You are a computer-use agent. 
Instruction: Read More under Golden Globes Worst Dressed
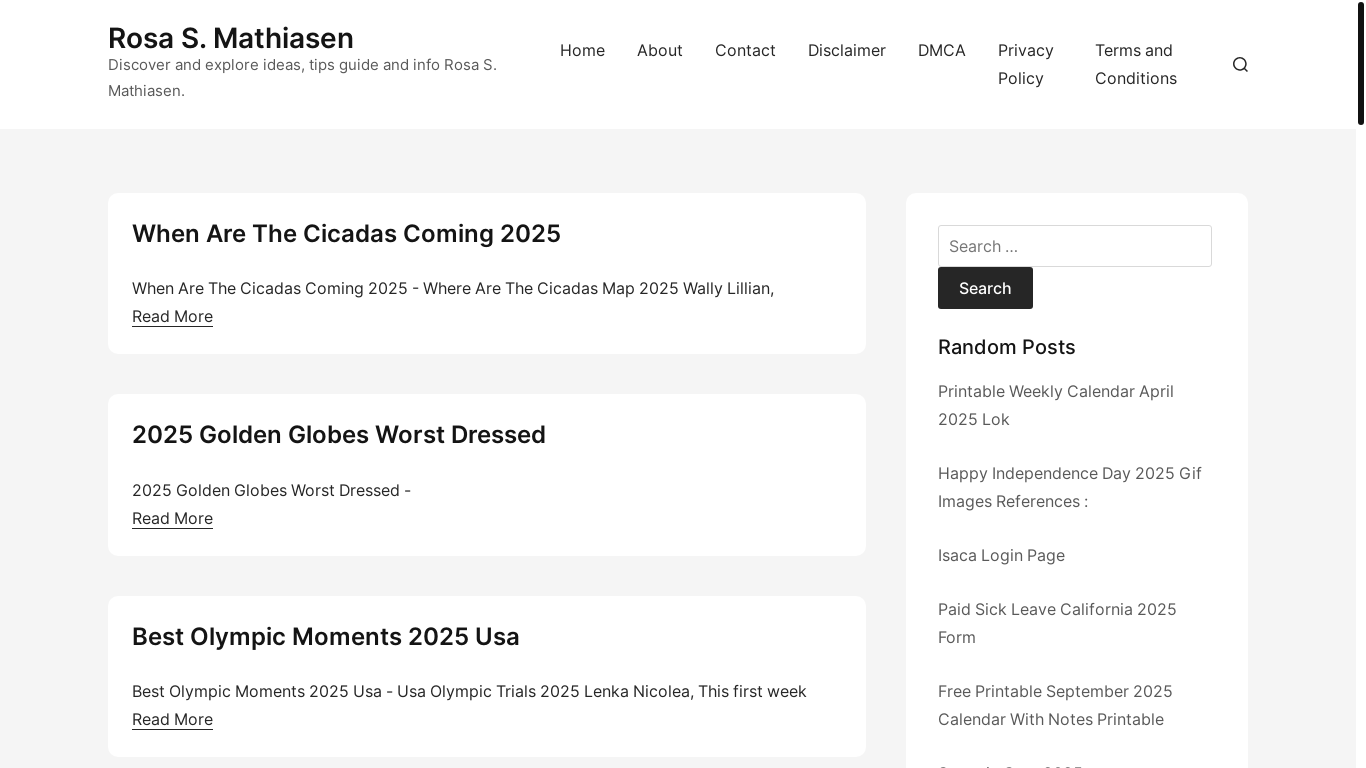[x=172, y=518]
